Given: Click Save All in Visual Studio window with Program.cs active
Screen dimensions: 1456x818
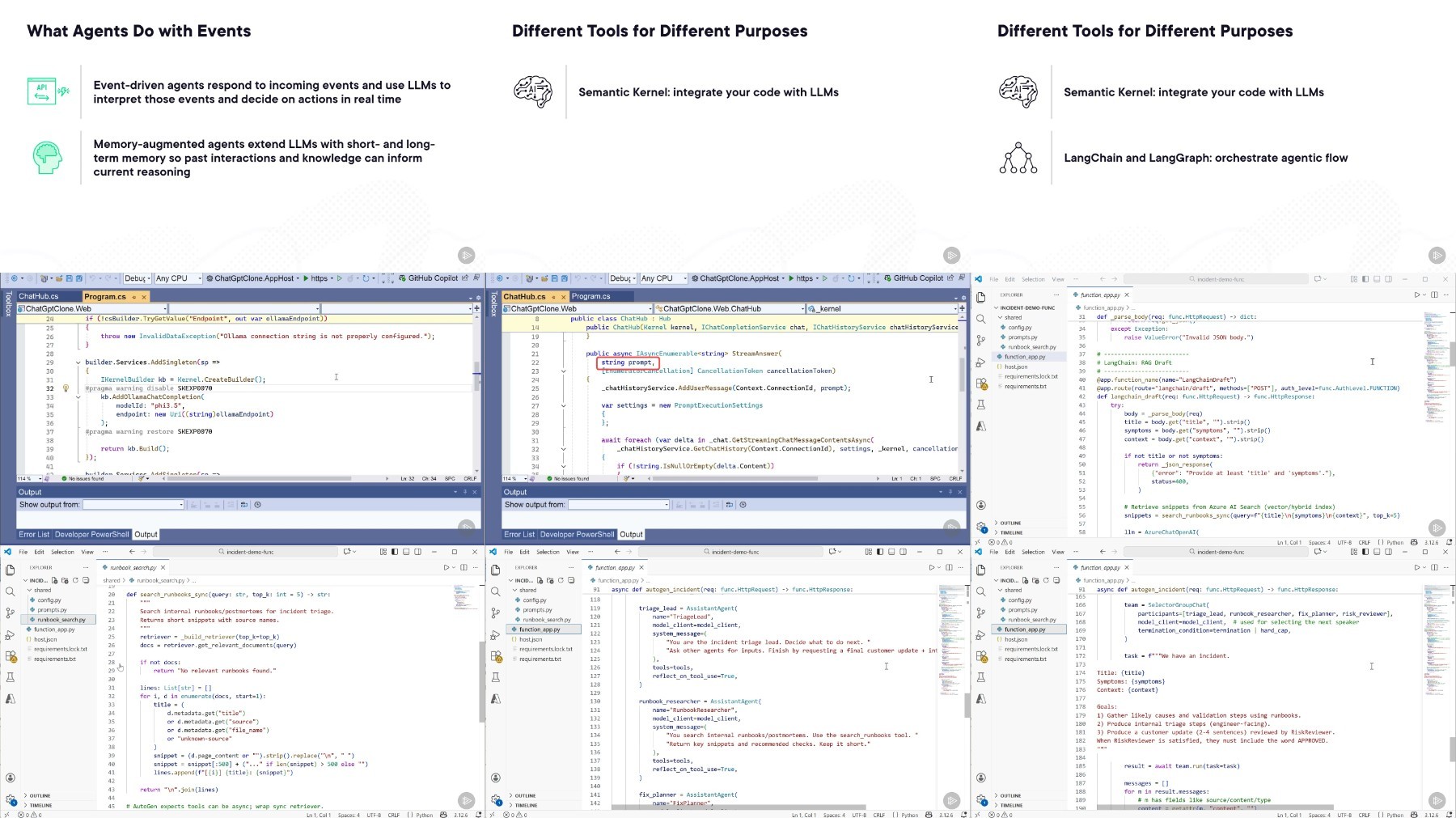Looking at the screenshot, I should point(78,278).
